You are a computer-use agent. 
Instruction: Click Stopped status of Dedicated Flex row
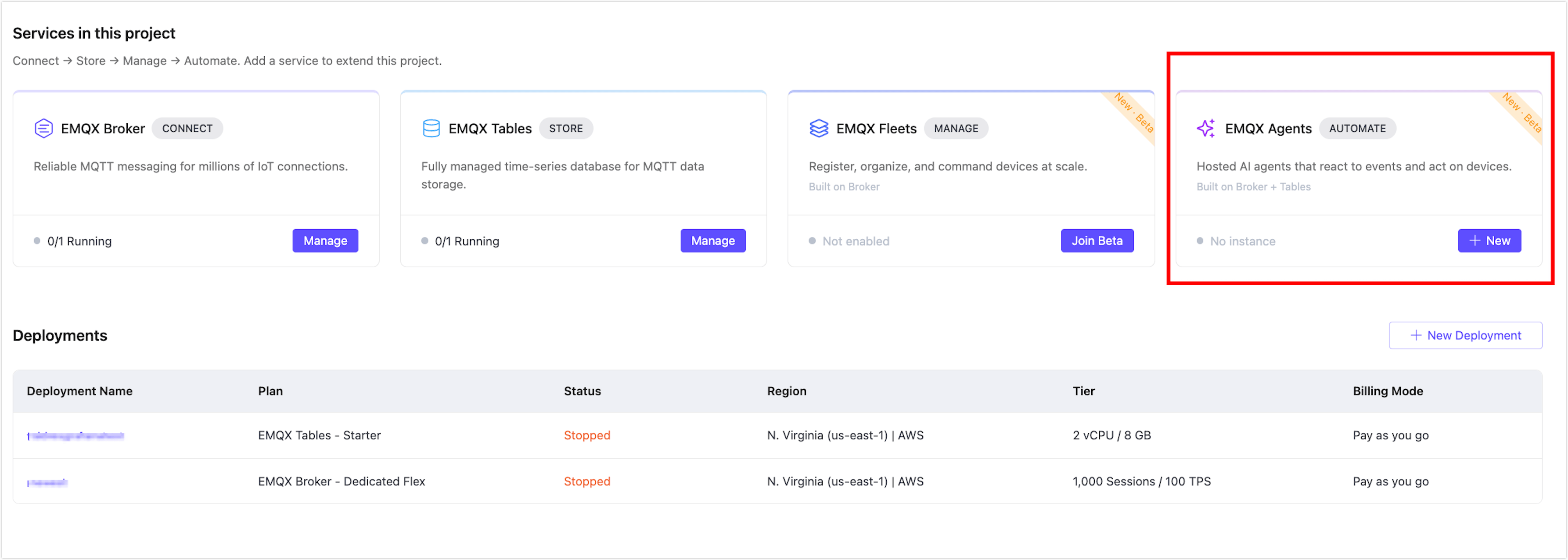(x=587, y=481)
